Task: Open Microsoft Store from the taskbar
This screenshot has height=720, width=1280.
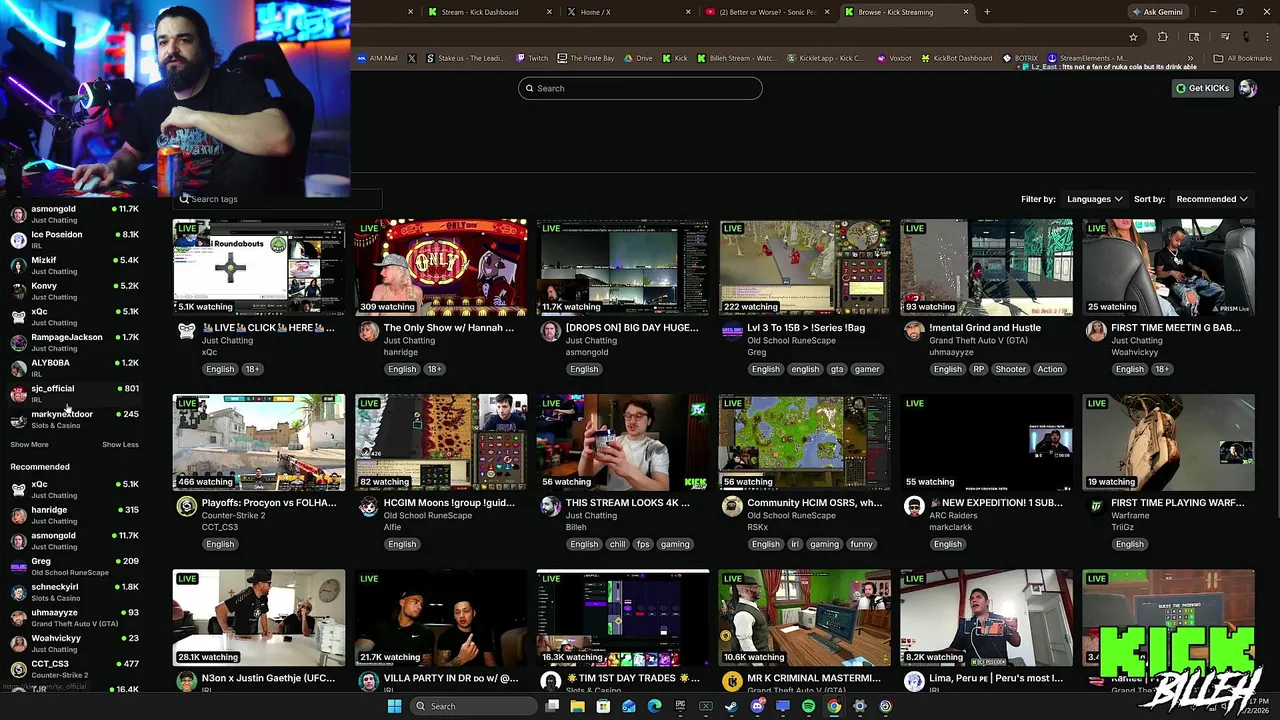Action: [603, 706]
